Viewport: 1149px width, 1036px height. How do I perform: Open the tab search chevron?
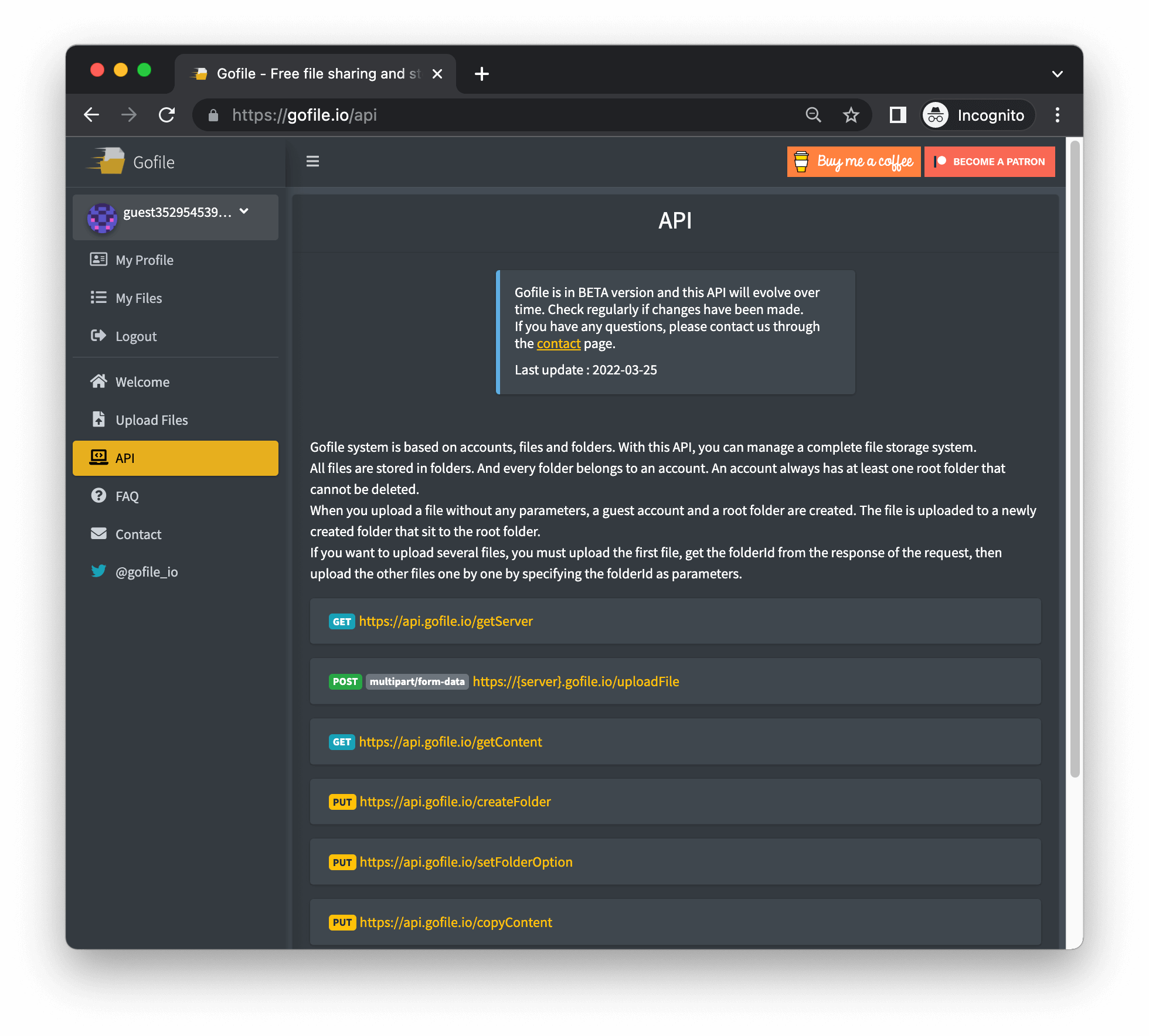[x=1058, y=74]
